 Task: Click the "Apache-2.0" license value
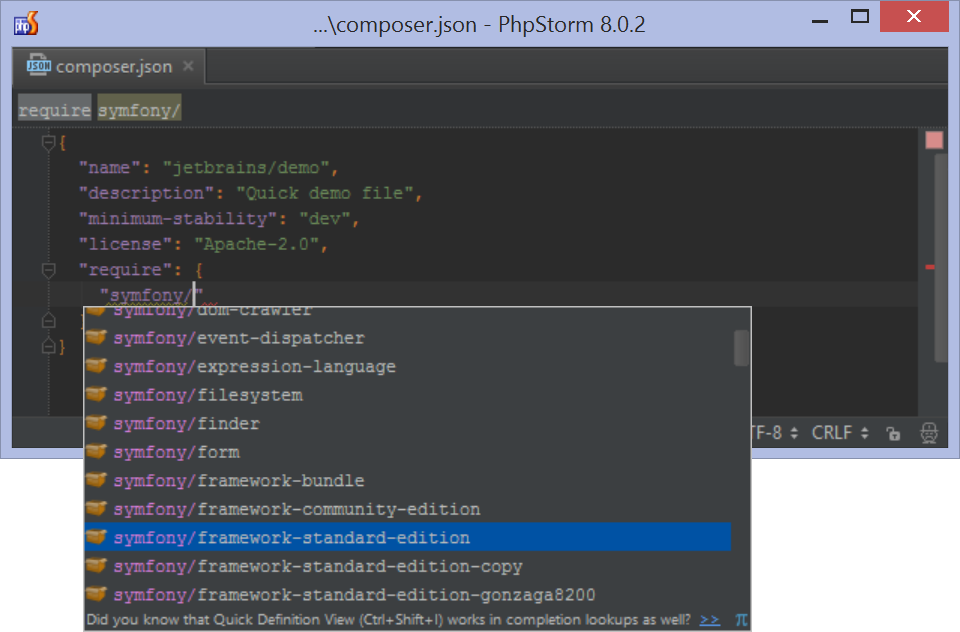pos(257,244)
